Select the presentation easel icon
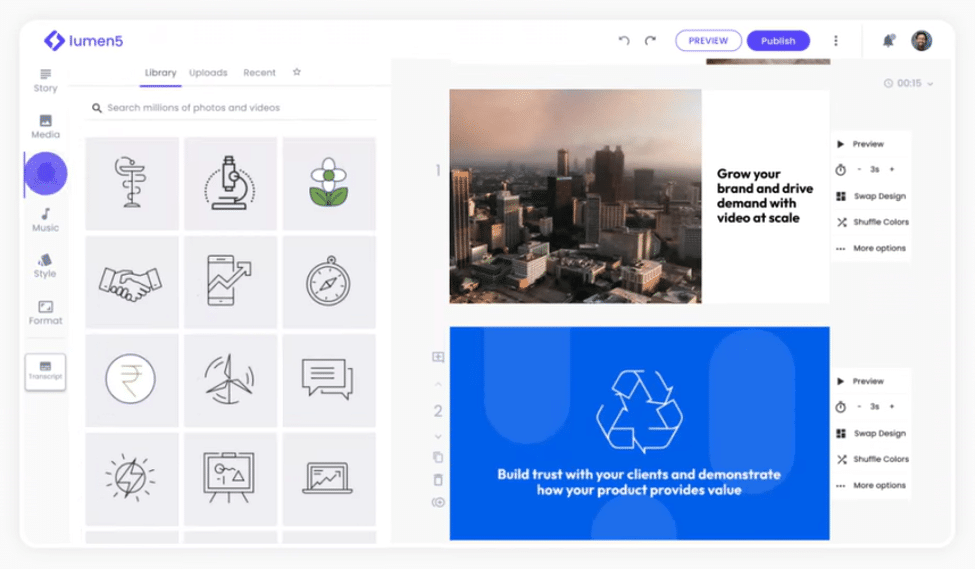The image size is (977, 570). tap(231, 479)
